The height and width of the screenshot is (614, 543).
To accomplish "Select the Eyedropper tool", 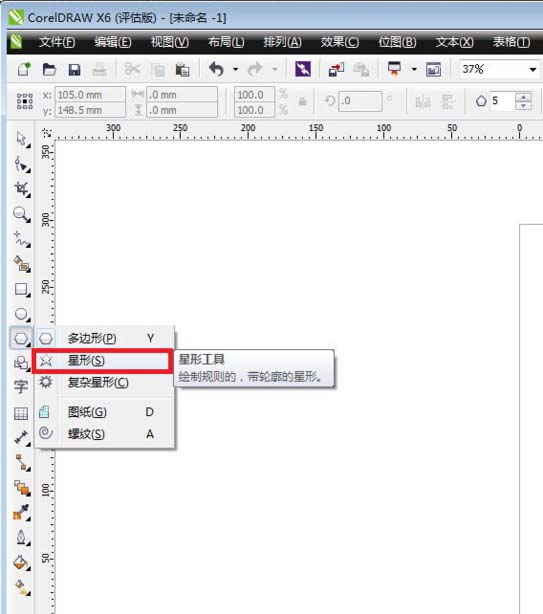I will point(22,513).
